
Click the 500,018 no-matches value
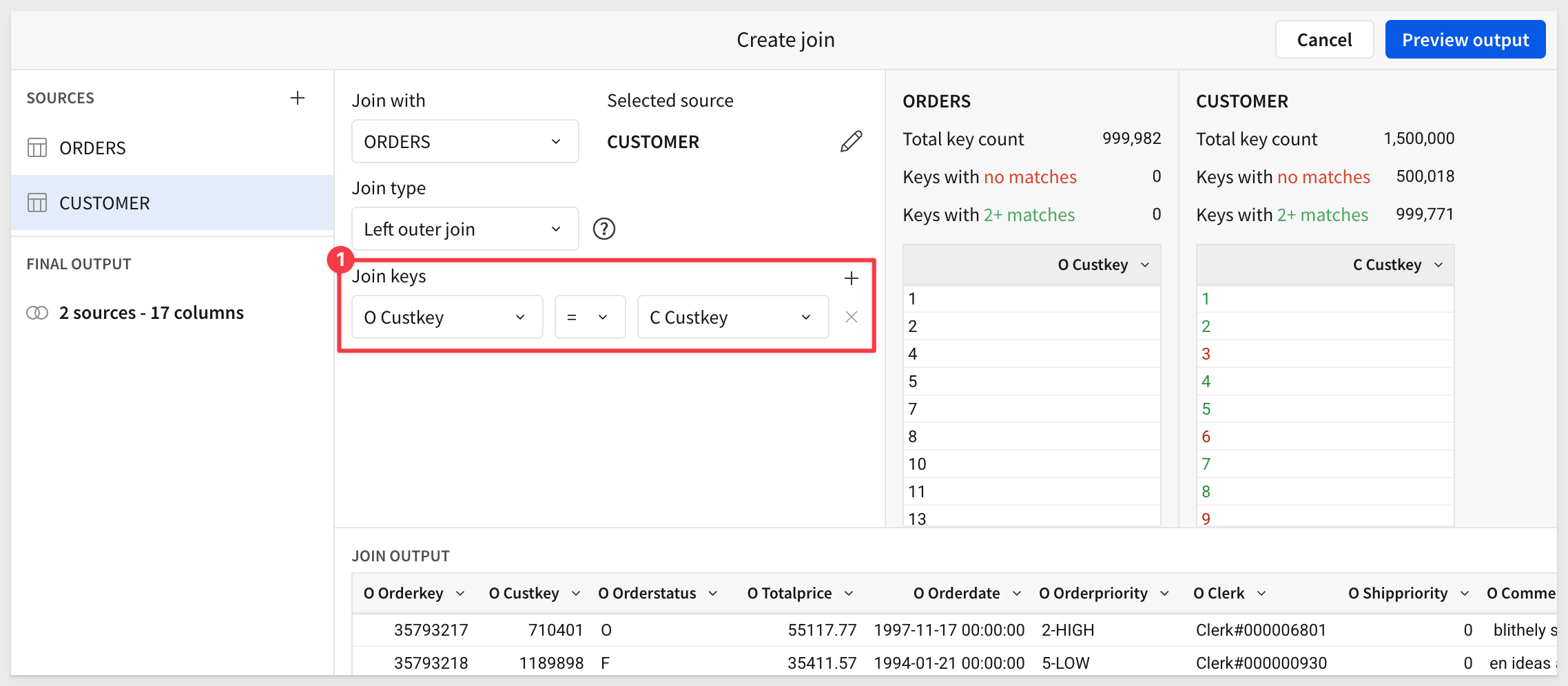(x=1425, y=176)
